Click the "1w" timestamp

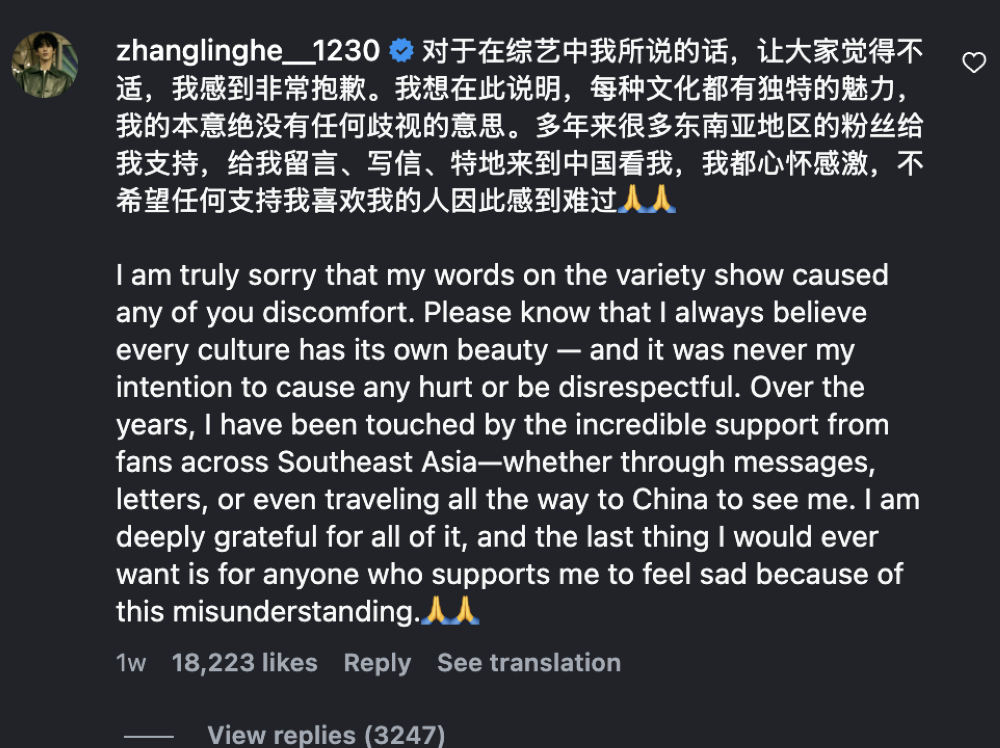point(131,662)
